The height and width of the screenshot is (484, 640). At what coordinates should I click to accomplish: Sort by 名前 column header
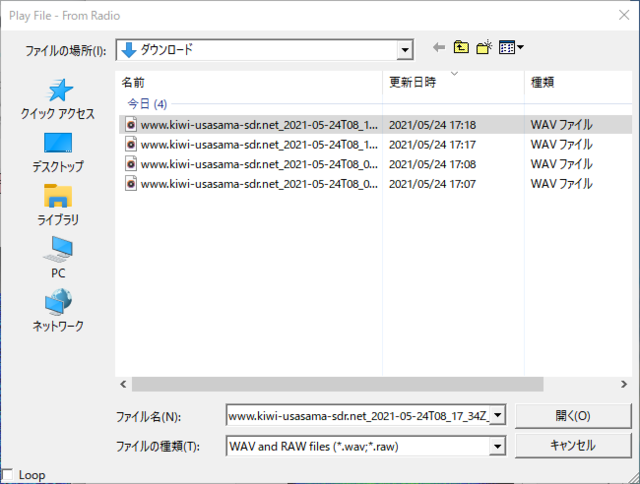pyautogui.click(x=249, y=82)
